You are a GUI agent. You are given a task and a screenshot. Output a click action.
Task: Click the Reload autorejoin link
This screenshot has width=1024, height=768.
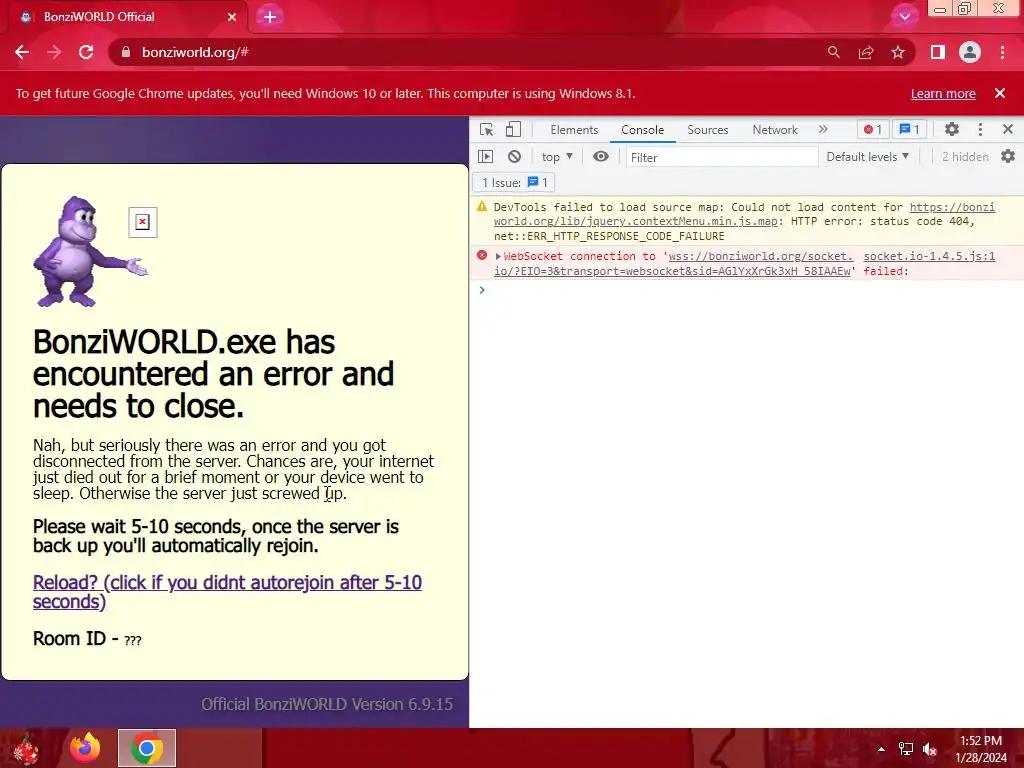(x=227, y=592)
